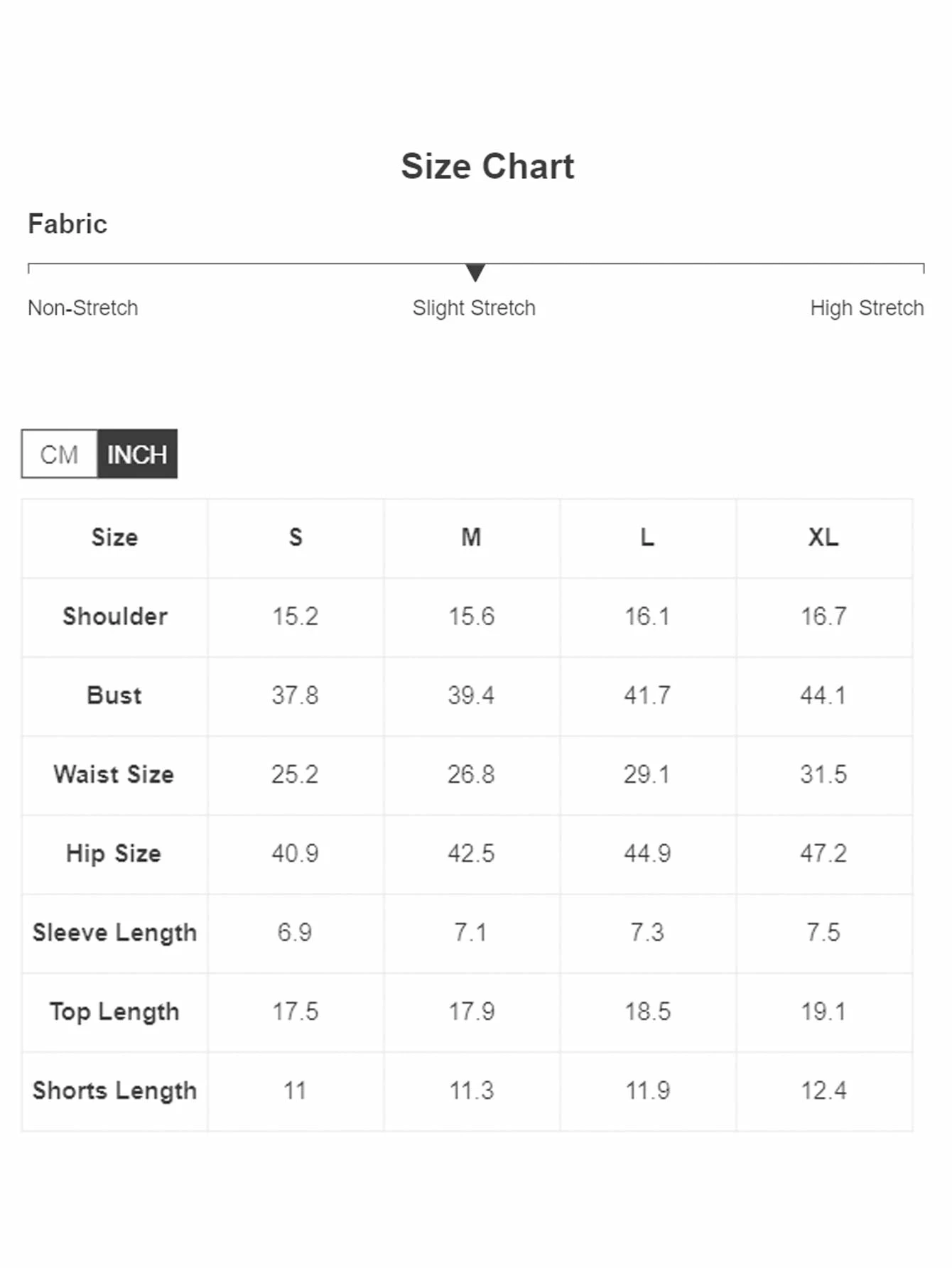Click the Top Length row label
952x1268 pixels.
114,1012
